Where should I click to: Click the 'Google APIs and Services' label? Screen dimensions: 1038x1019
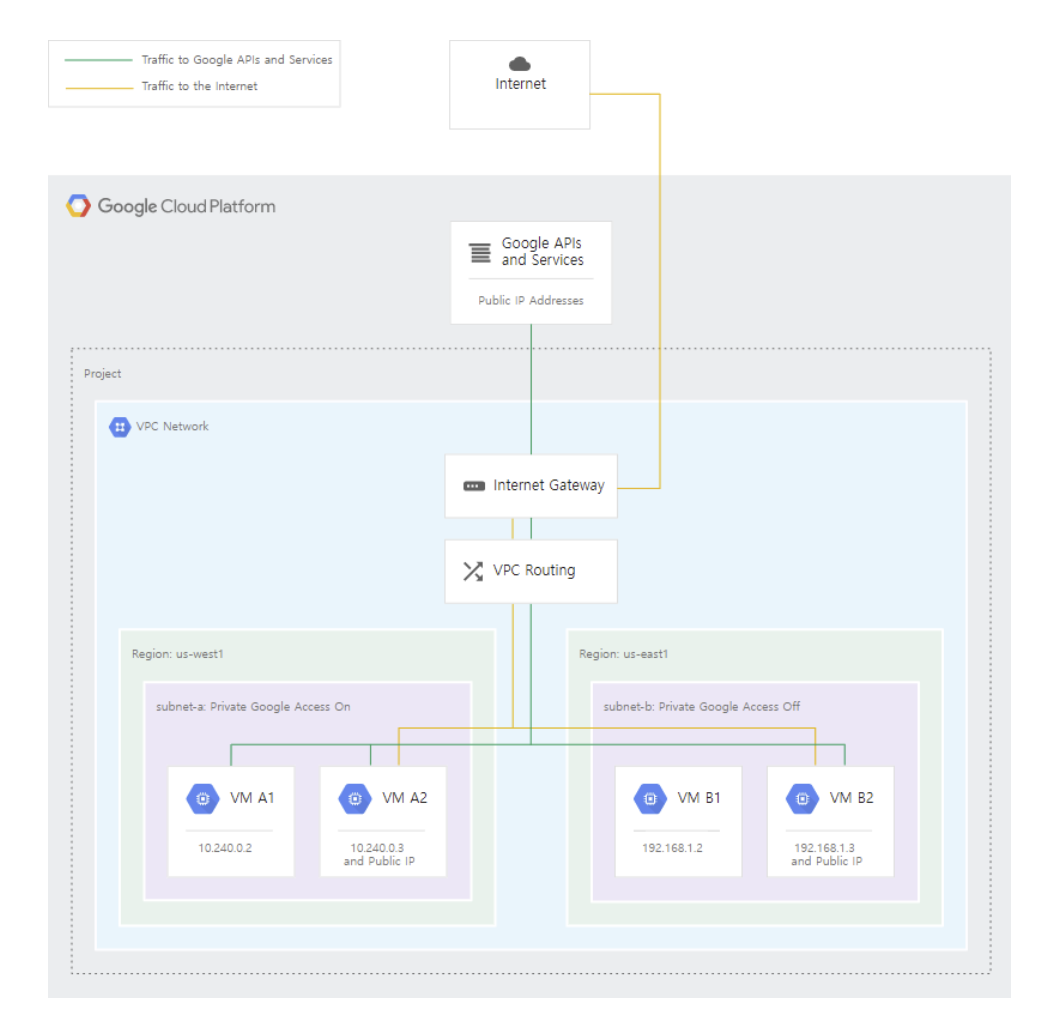pos(542,252)
